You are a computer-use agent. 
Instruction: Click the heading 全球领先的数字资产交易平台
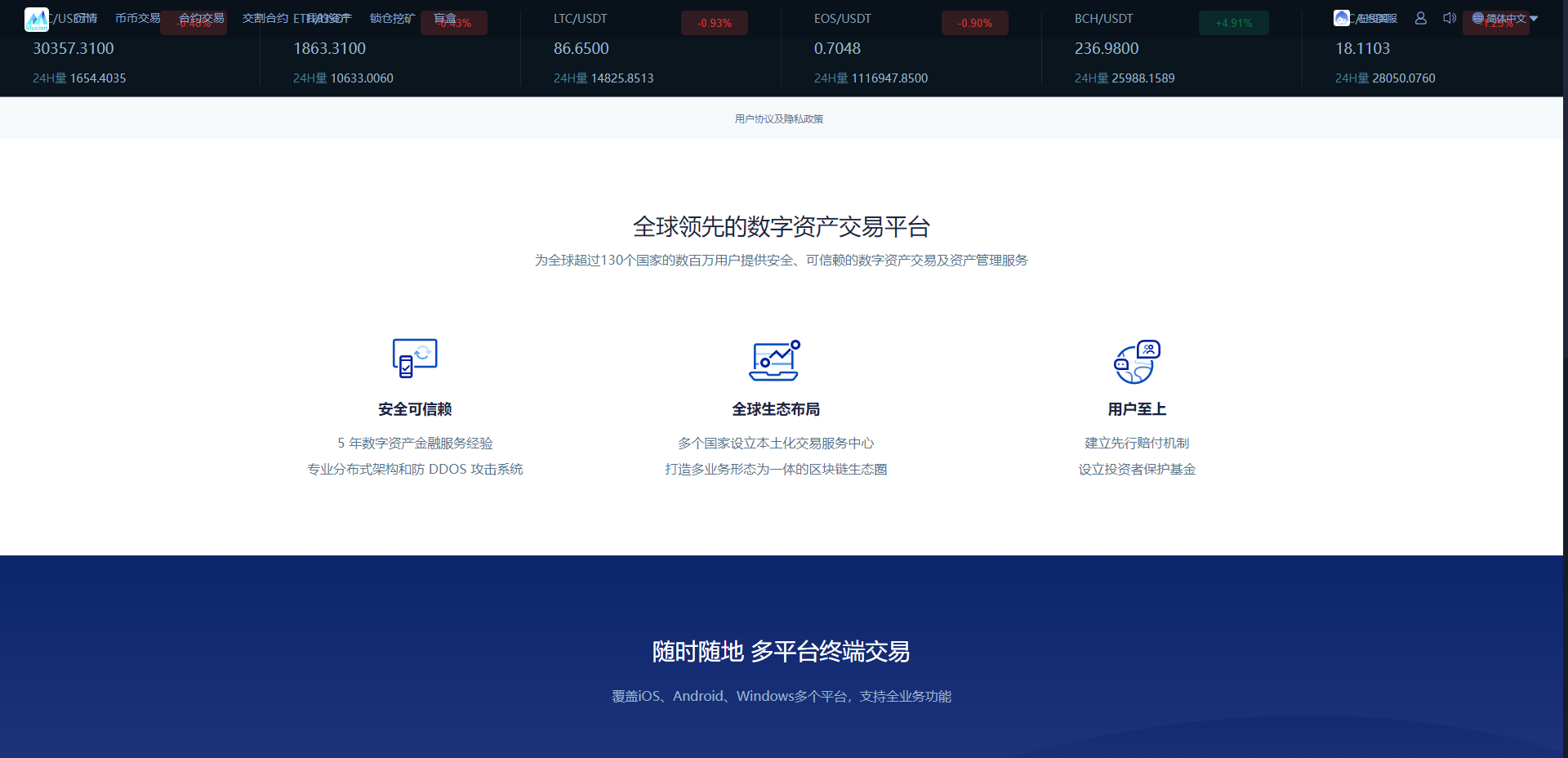[x=782, y=227]
